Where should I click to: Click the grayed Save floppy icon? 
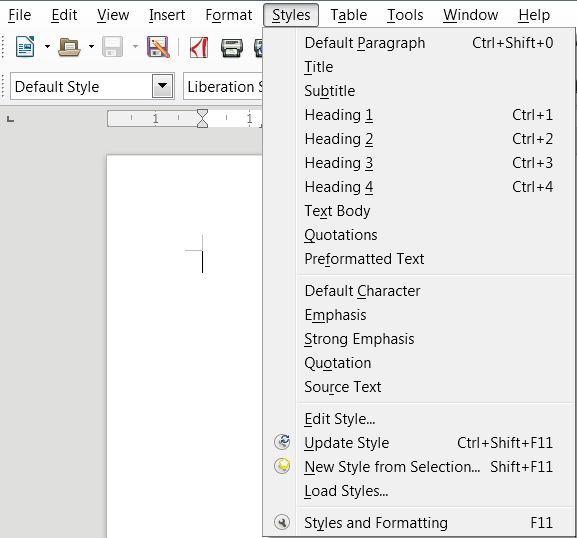pyautogui.click(x=112, y=47)
